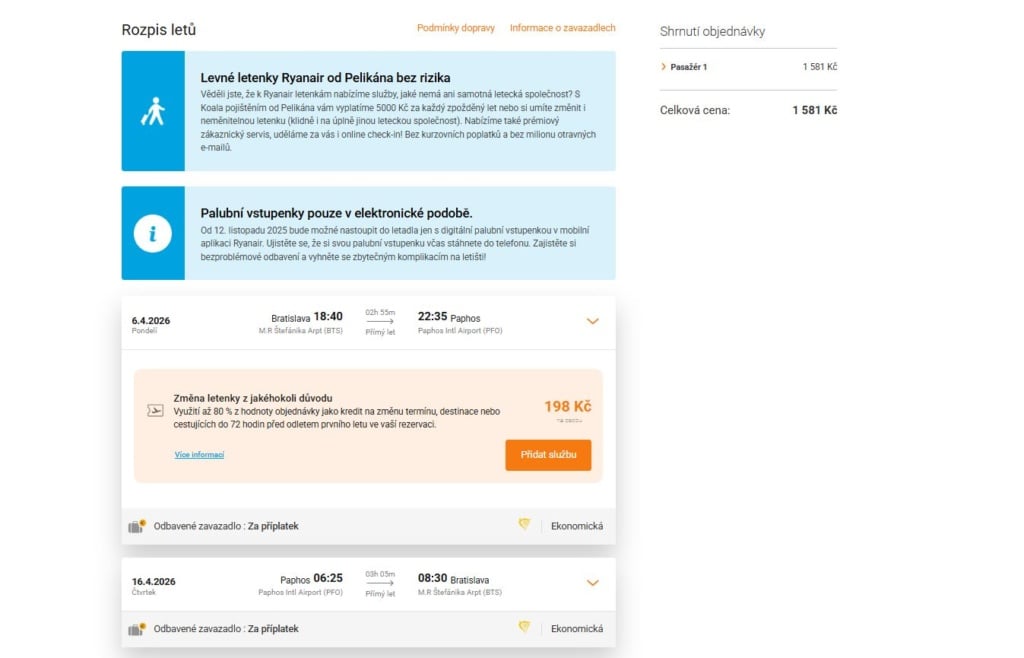Click the blue info circle icon

tap(152, 233)
